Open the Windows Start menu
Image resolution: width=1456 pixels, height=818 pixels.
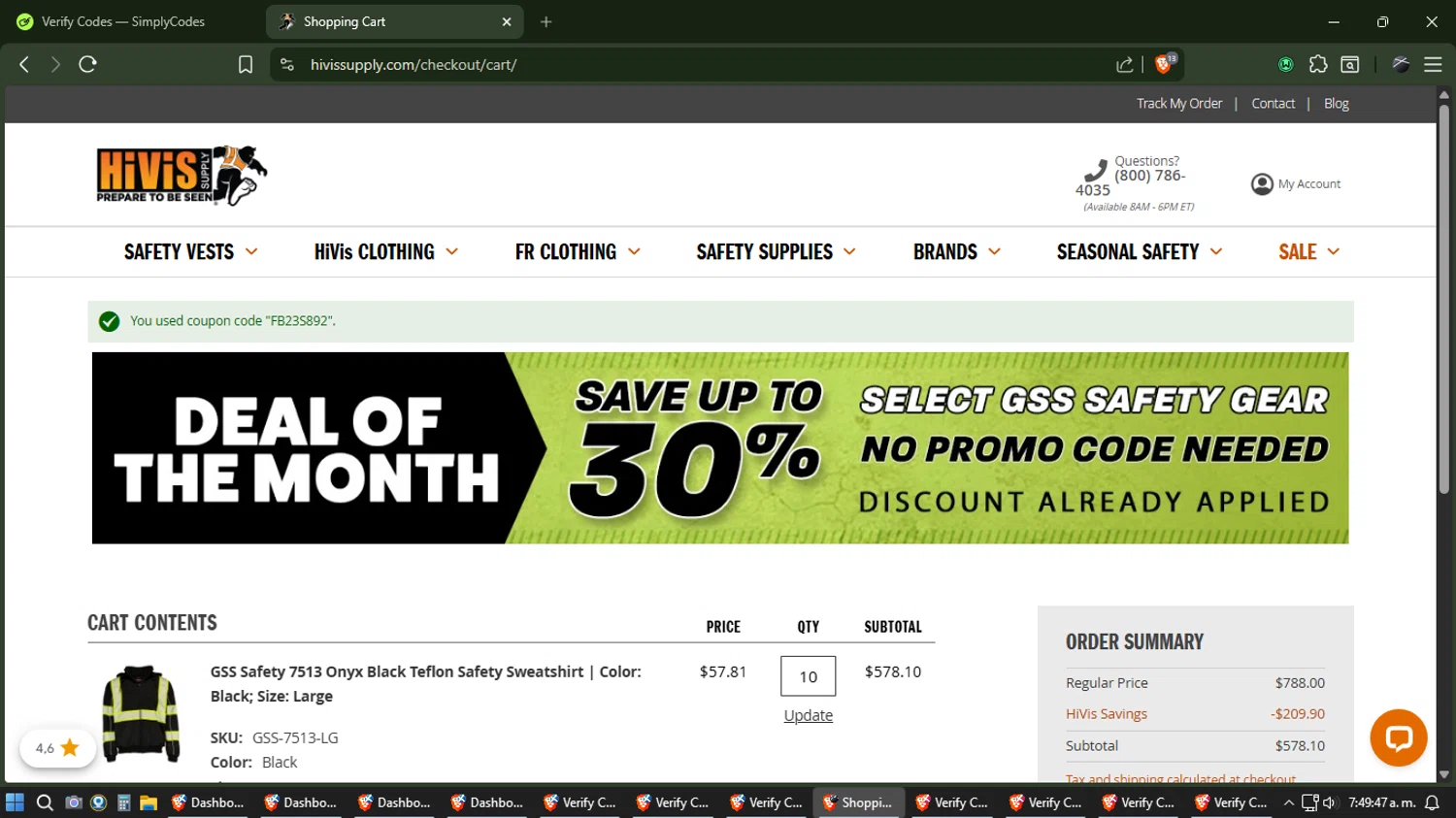click(x=15, y=802)
